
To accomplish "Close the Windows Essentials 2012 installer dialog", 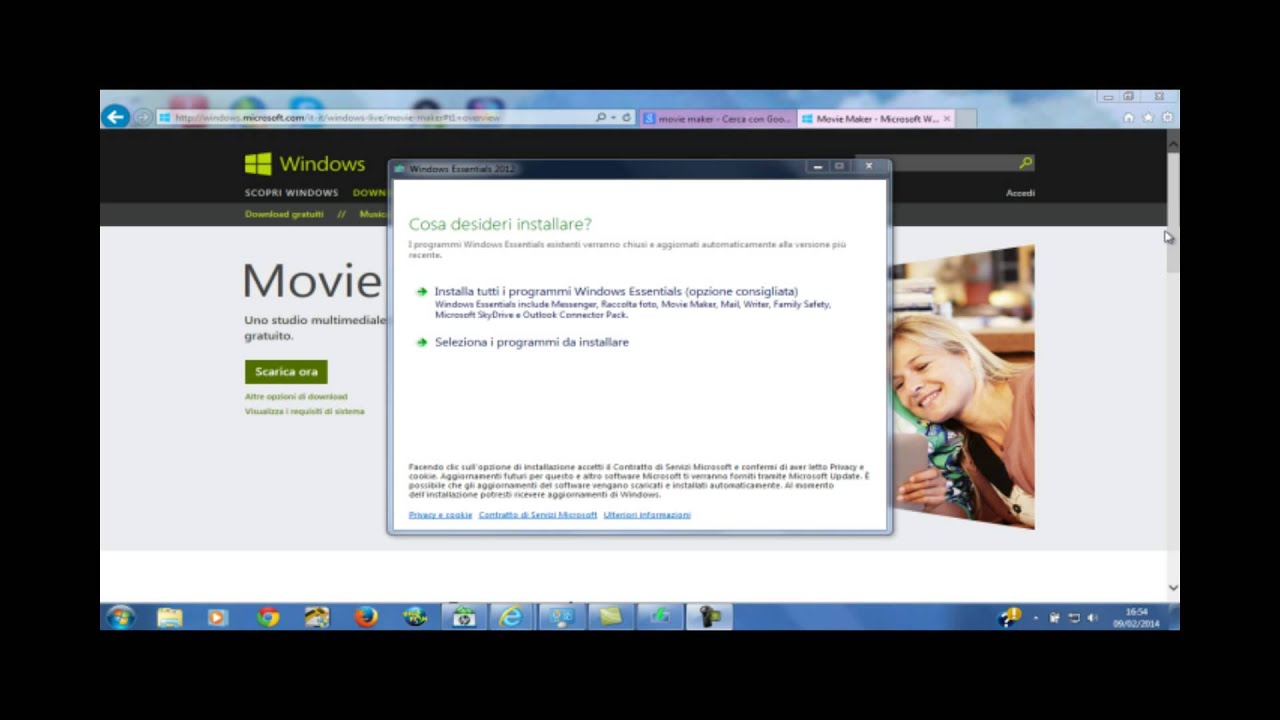I will pyautogui.click(x=869, y=167).
